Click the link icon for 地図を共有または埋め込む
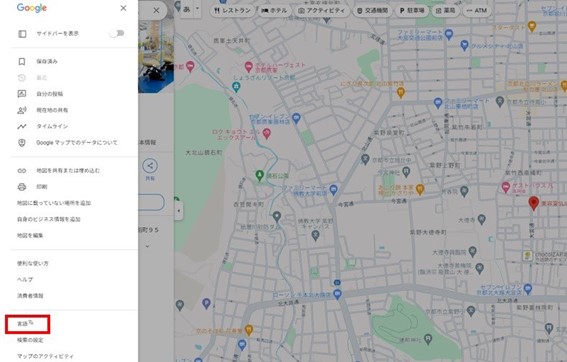 [x=22, y=170]
